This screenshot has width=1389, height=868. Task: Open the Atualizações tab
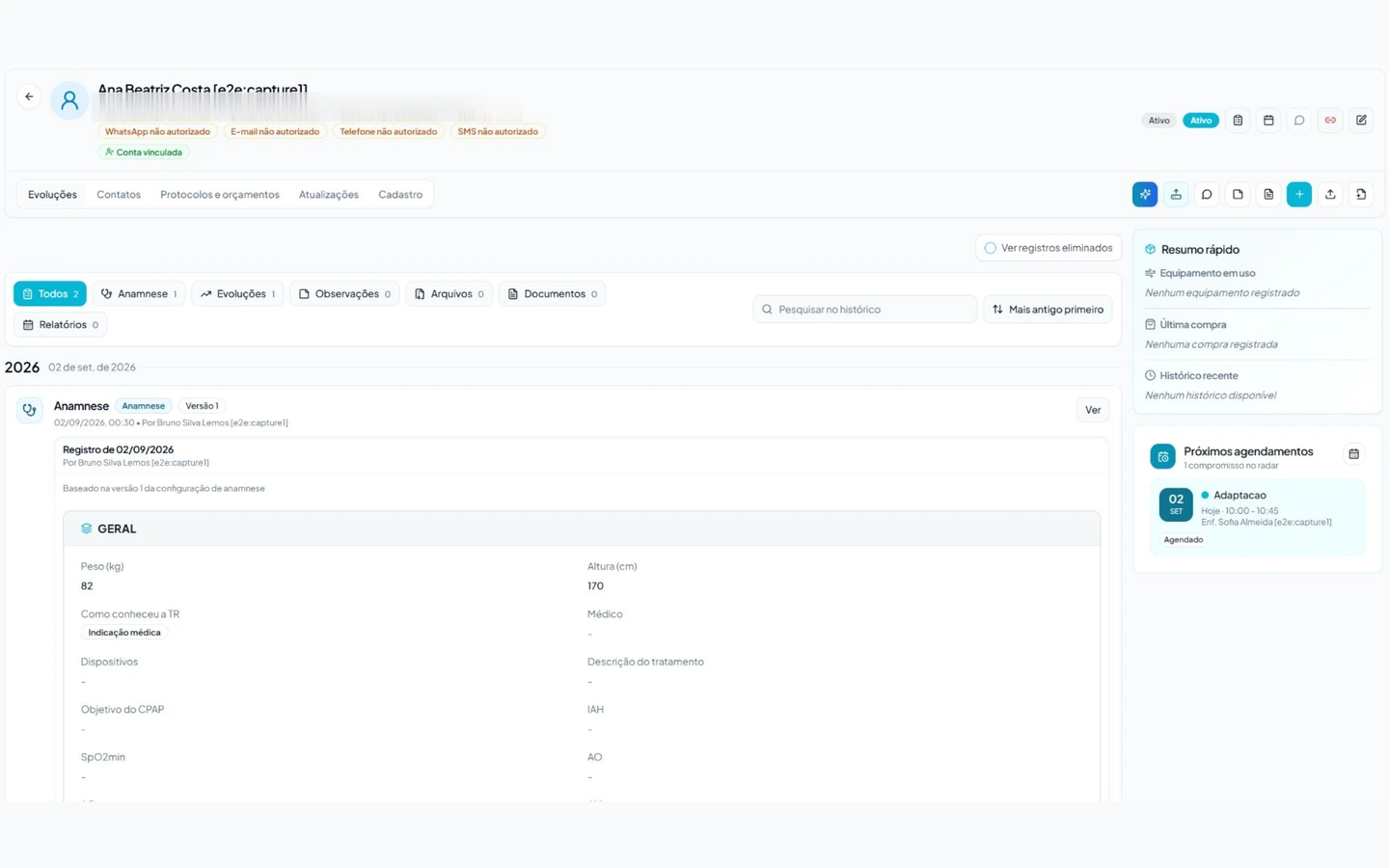(x=329, y=195)
